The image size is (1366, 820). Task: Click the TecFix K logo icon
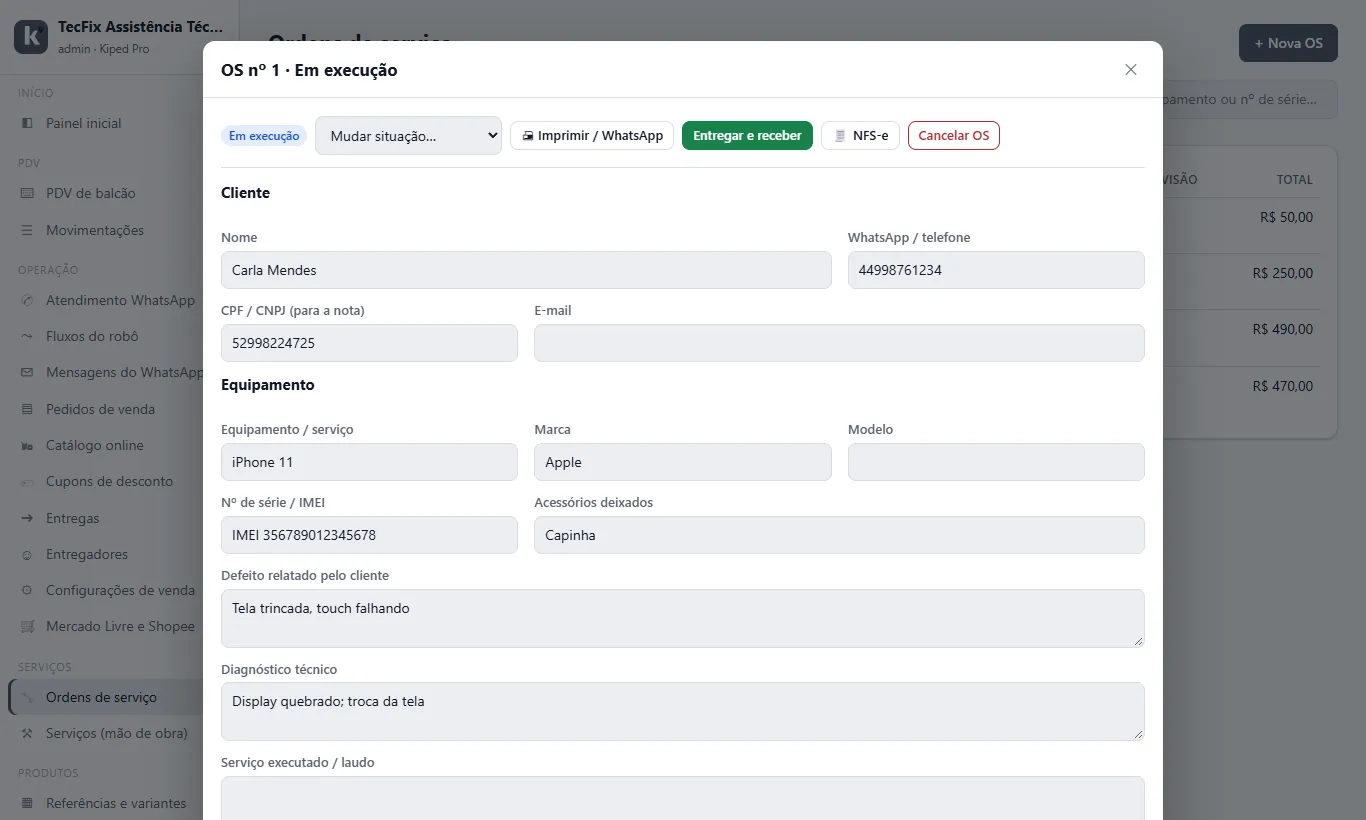pyautogui.click(x=31, y=36)
